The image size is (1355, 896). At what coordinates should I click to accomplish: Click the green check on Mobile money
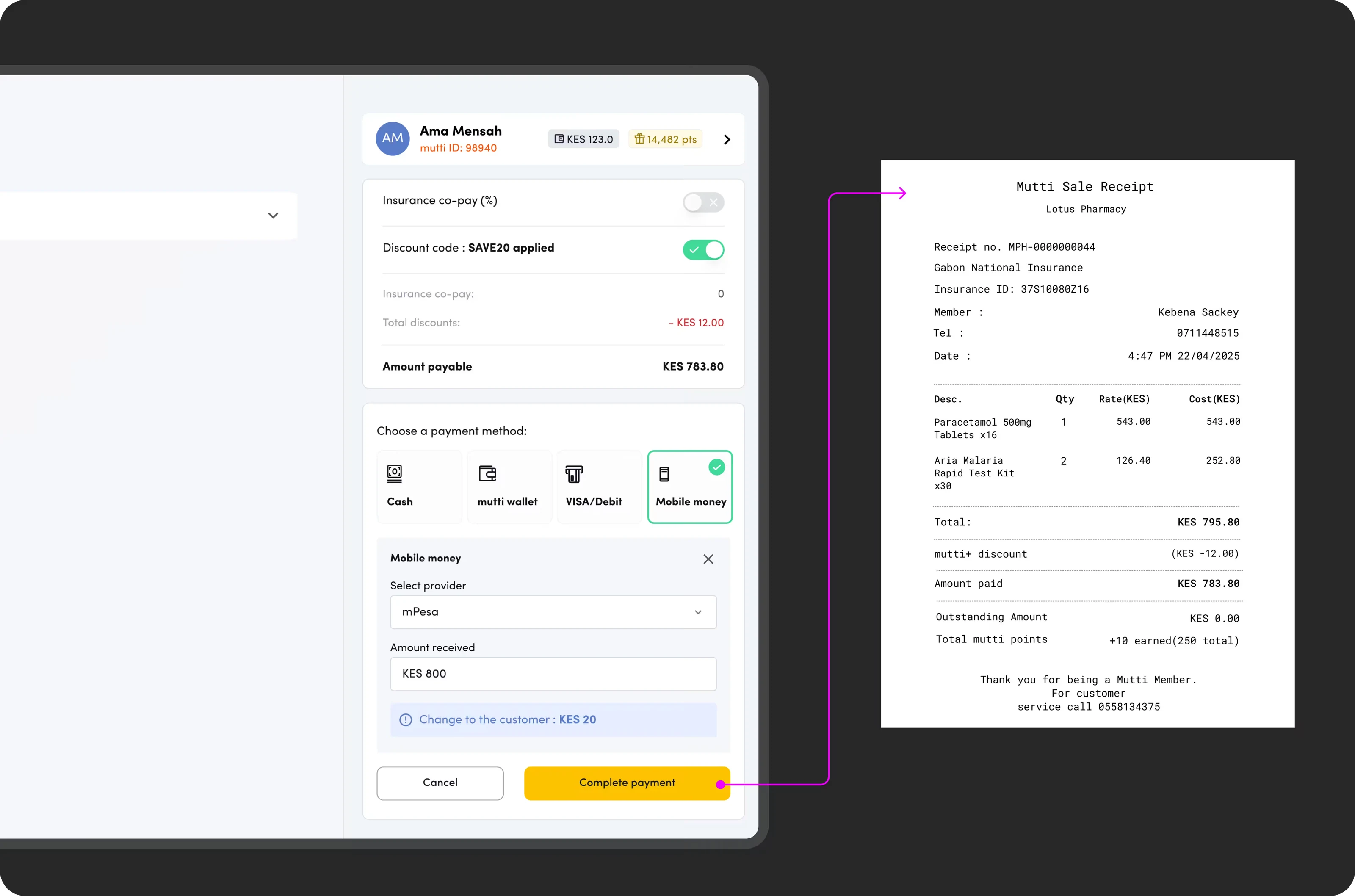coord(716,467)
